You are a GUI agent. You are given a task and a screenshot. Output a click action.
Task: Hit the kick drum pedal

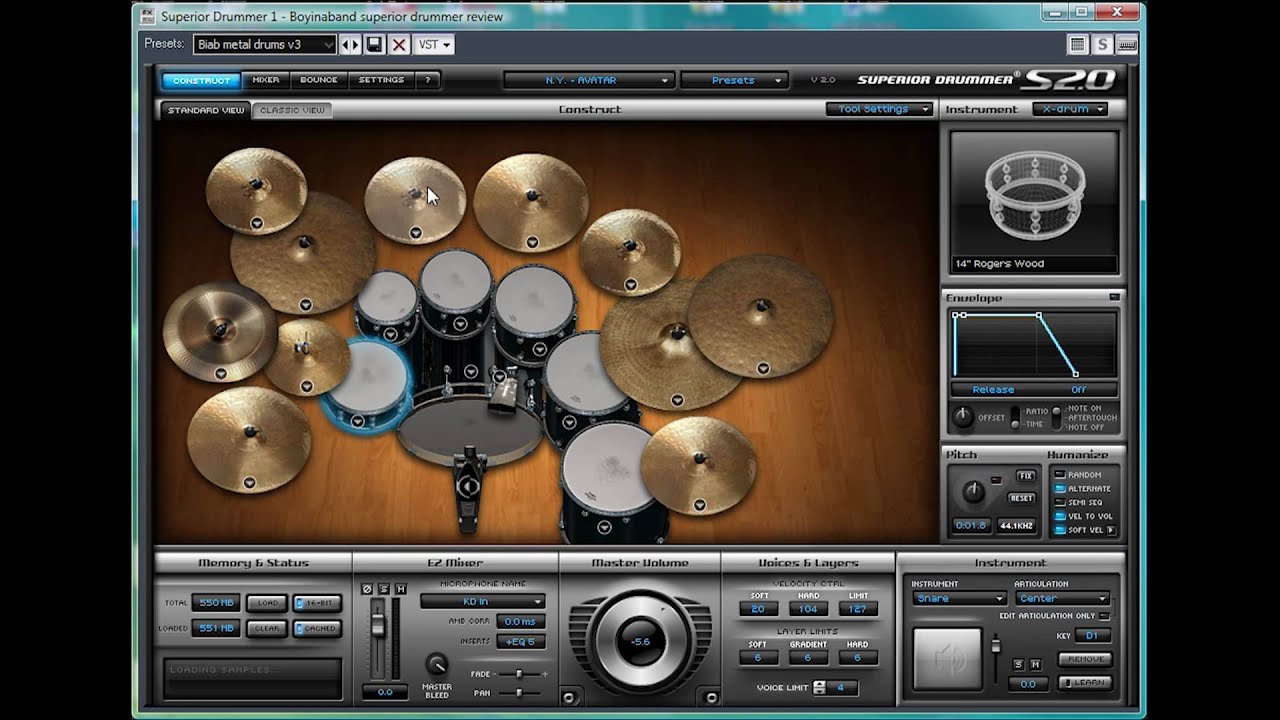[x=468, y=487]
